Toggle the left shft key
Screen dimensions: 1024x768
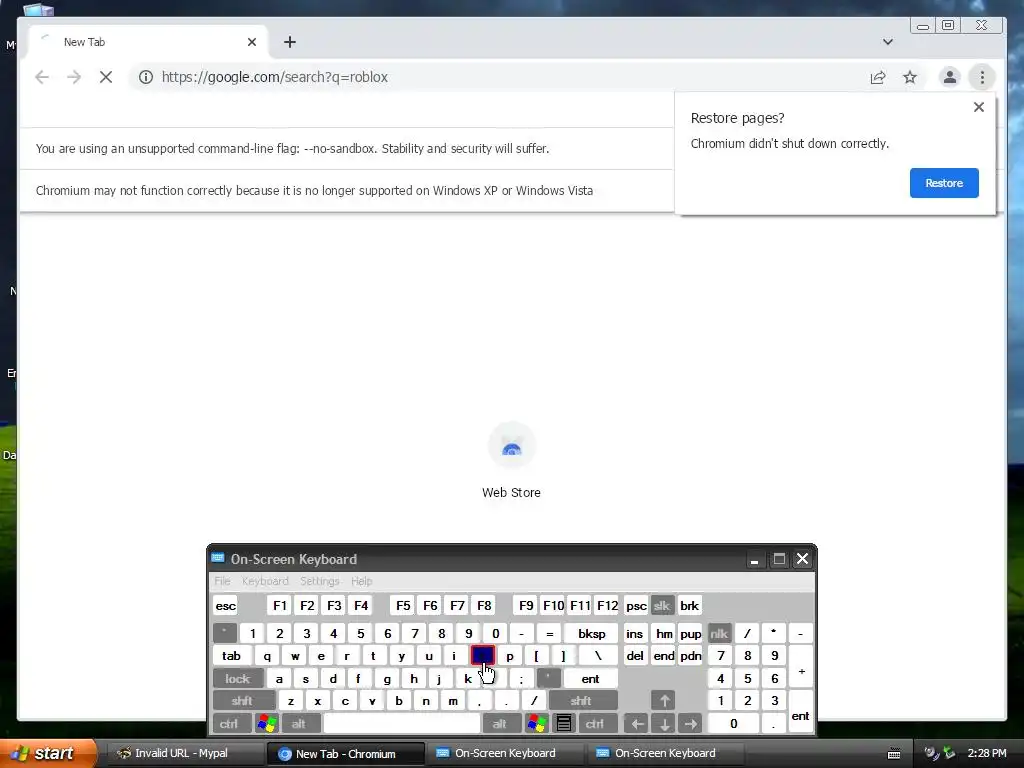pyautogui.click(x=242, y=701)
